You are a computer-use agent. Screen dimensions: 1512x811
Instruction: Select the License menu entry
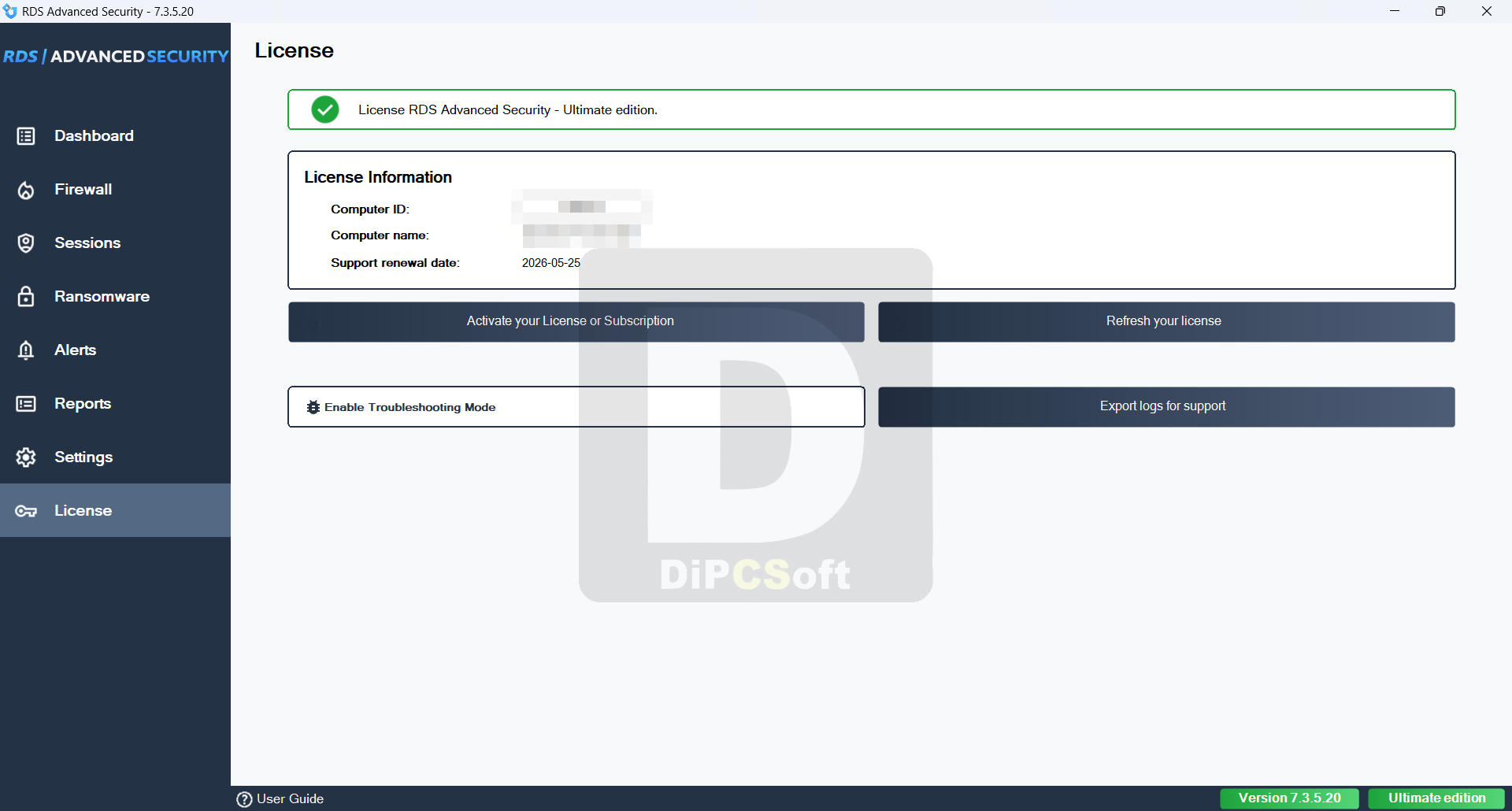[x=115, y=510]
